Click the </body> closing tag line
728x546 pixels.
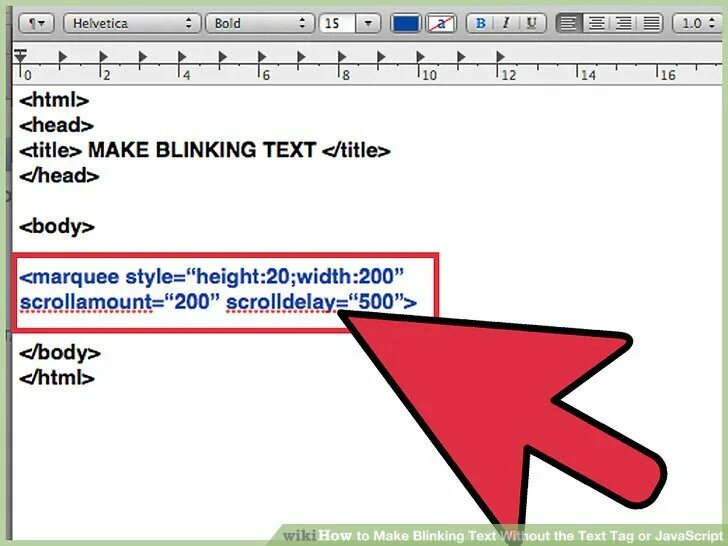tap(59, 353)
